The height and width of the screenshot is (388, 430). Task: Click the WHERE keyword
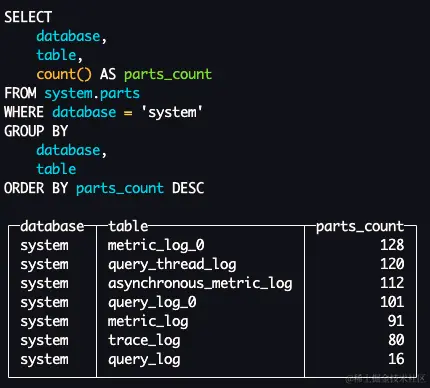click(24, 112)
